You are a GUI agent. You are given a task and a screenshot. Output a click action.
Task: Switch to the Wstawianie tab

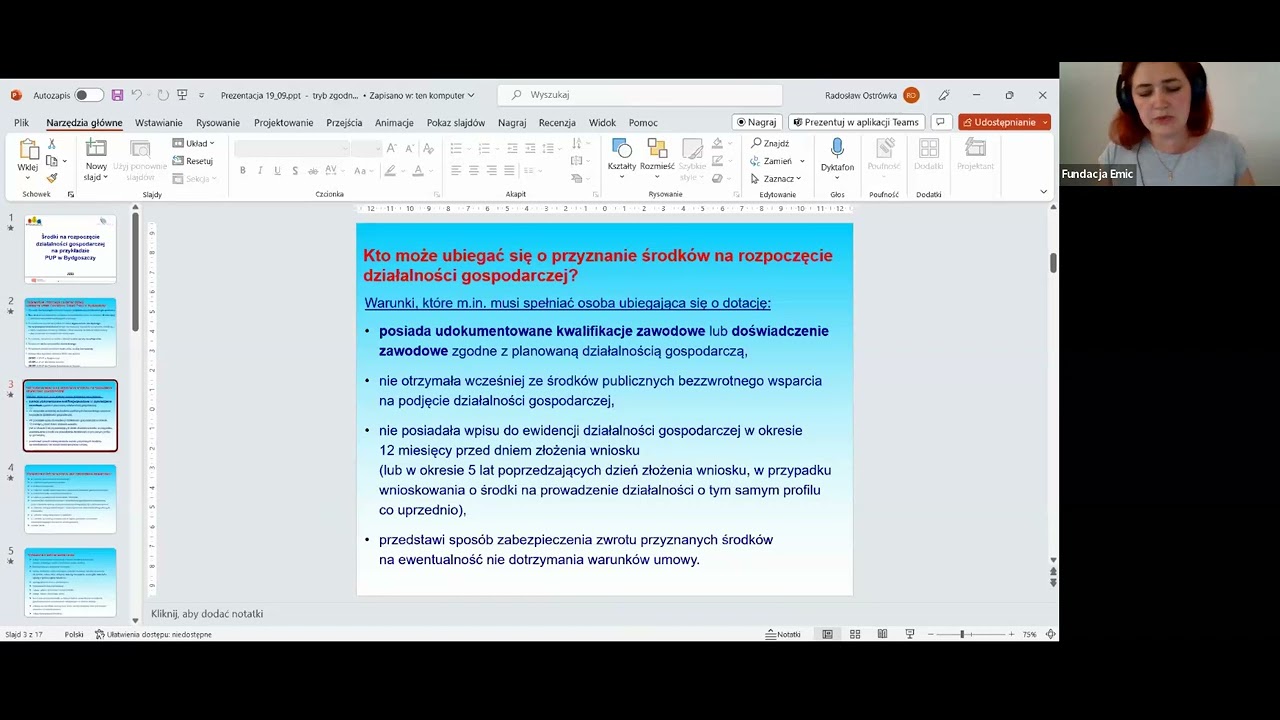point(158,123)
